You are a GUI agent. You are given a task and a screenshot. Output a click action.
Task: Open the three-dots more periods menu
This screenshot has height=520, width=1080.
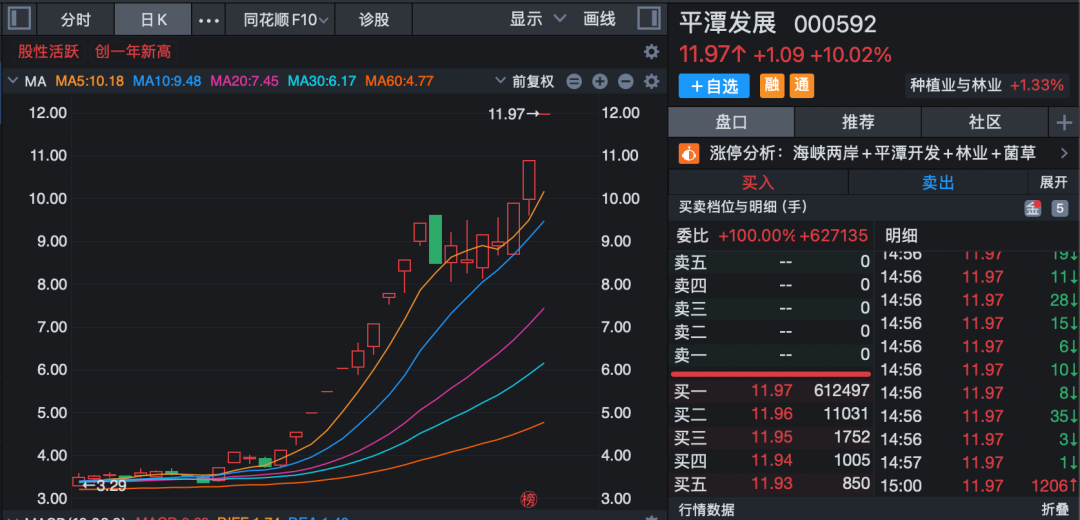(209, 20)
